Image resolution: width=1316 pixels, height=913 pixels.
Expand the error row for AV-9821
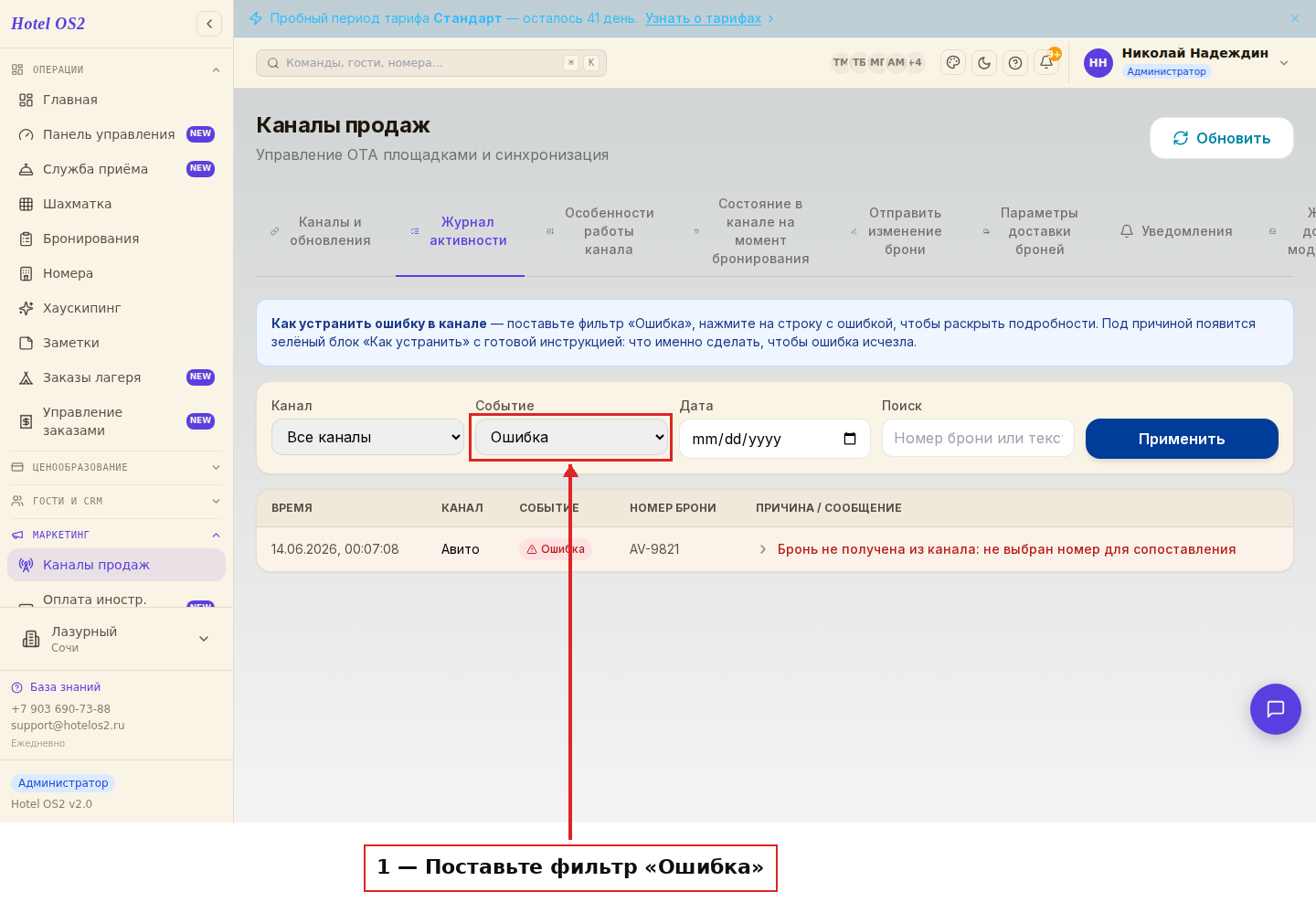click(x=775, y=549)
